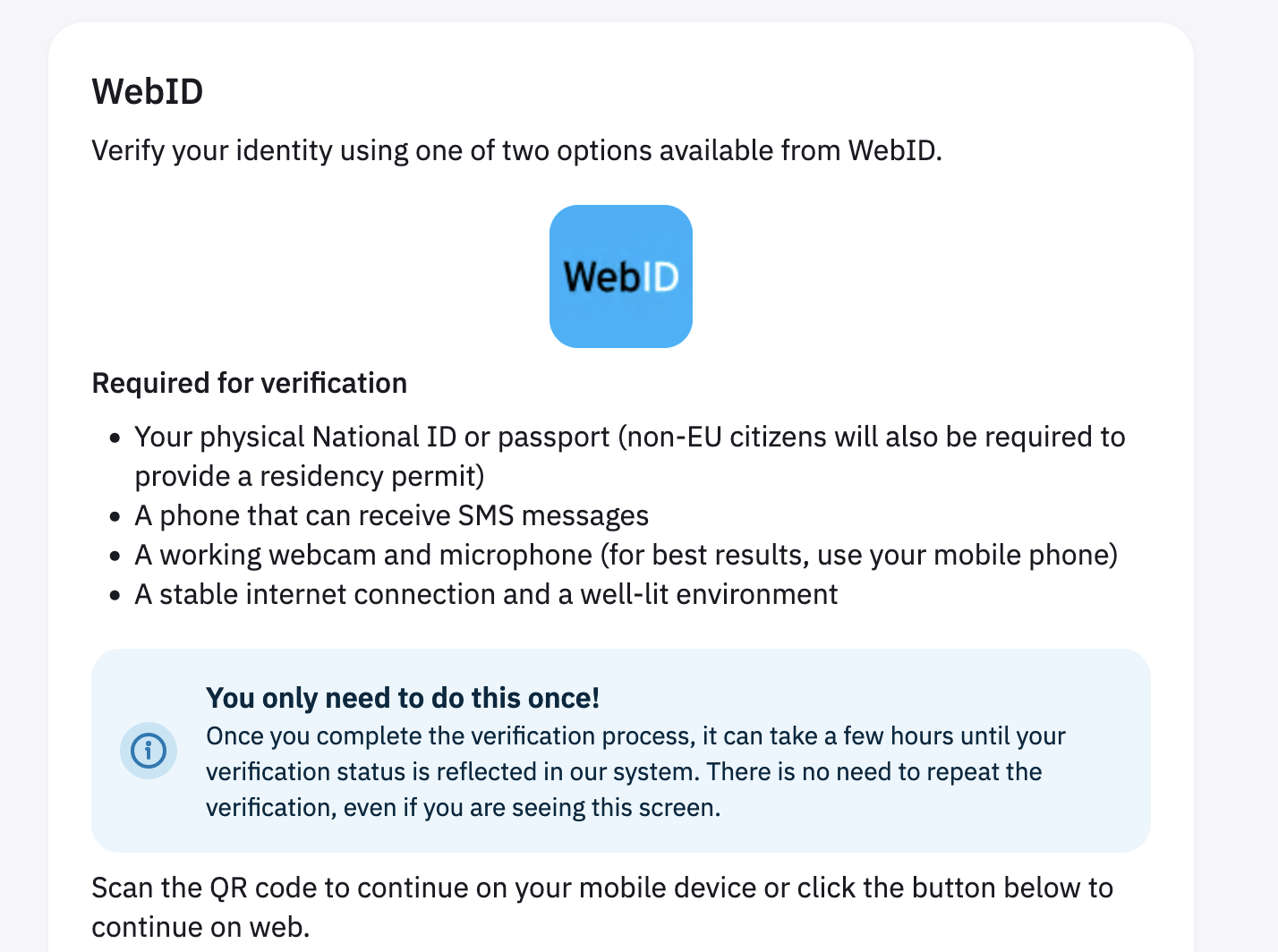
Task: Click the circular info icon
Action: pos(149,751)
